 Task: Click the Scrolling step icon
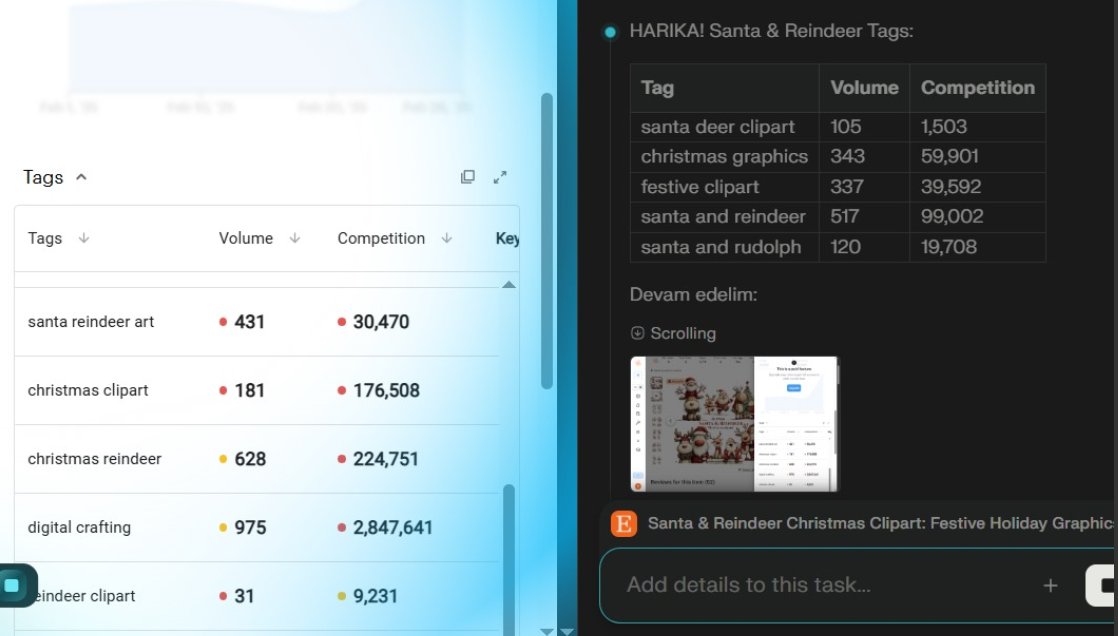pos(637,333)
